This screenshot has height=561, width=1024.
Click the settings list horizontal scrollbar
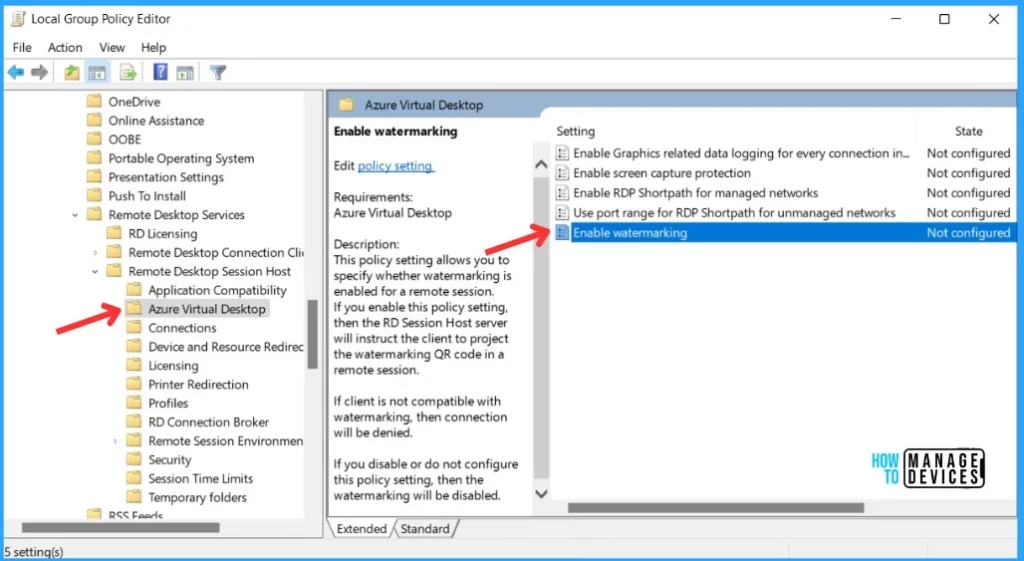[x=716, y=507]
